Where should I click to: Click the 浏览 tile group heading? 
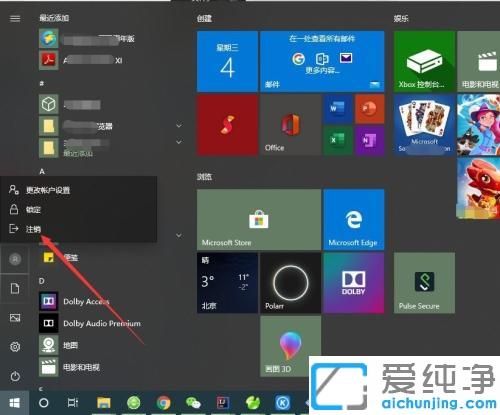coord(204,177)
